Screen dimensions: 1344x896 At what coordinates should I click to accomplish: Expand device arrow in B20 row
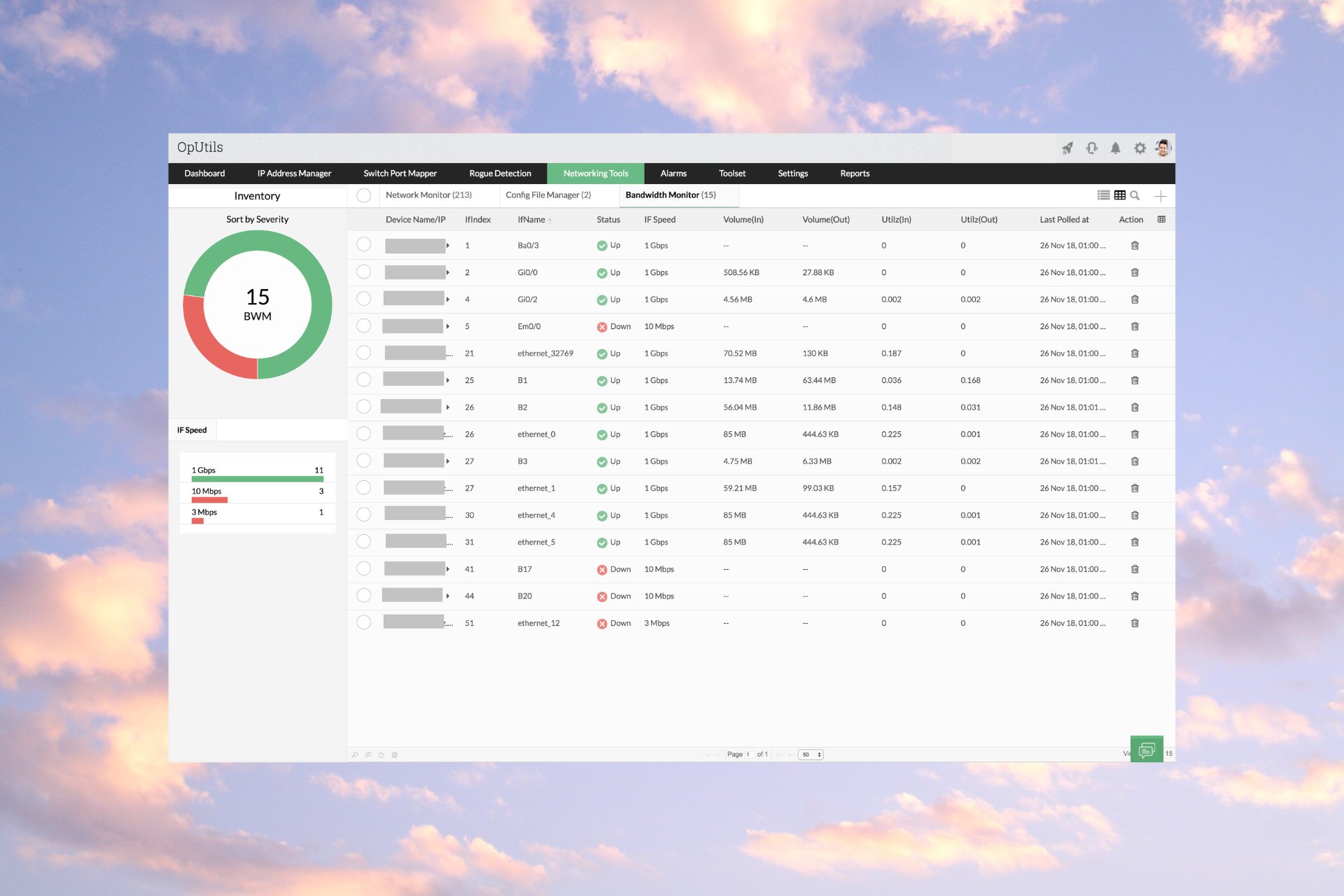click(x=448, y=596)
